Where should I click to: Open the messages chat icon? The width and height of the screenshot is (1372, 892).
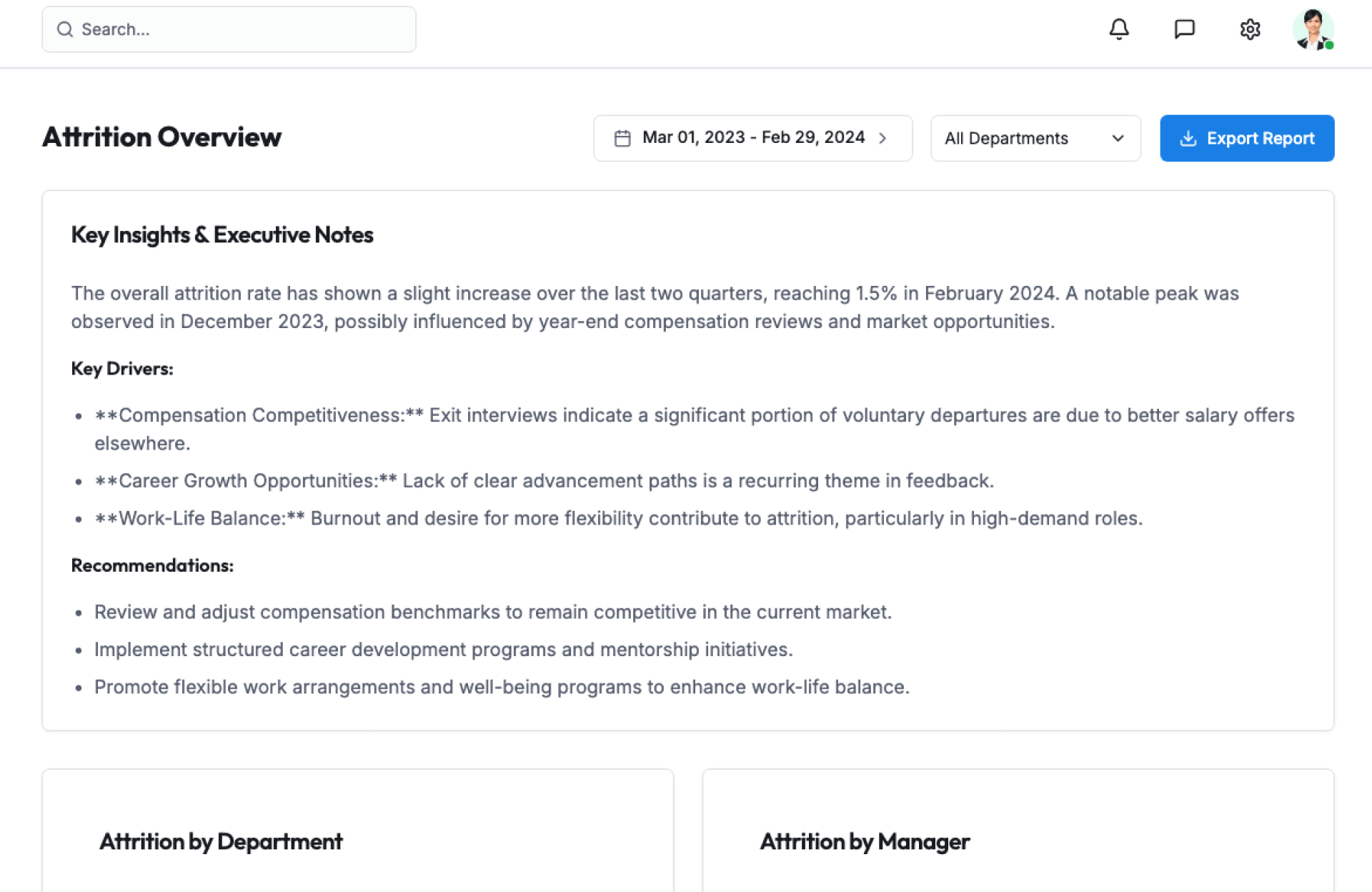click(x=1184, y=29)
